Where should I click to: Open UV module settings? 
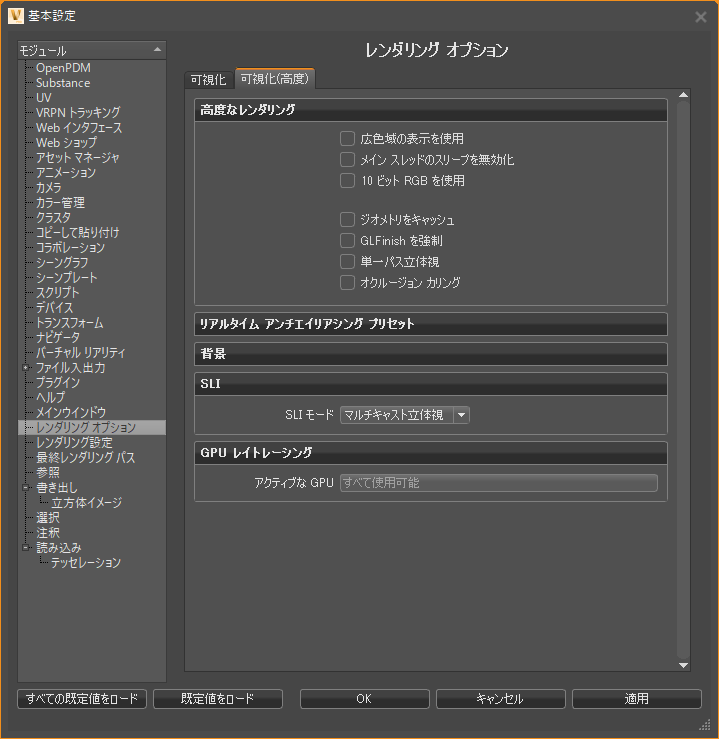point(43,98)
